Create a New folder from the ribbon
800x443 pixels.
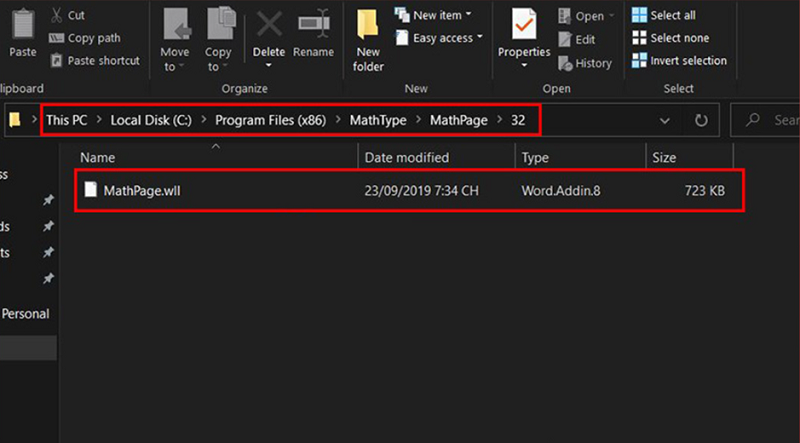[x=368, y=38]
